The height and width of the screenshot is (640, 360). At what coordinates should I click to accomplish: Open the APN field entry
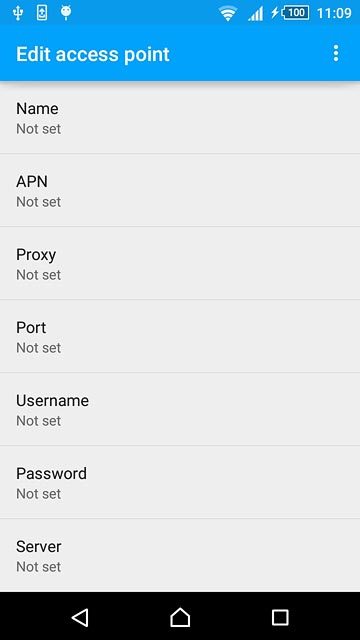point(180,191)
